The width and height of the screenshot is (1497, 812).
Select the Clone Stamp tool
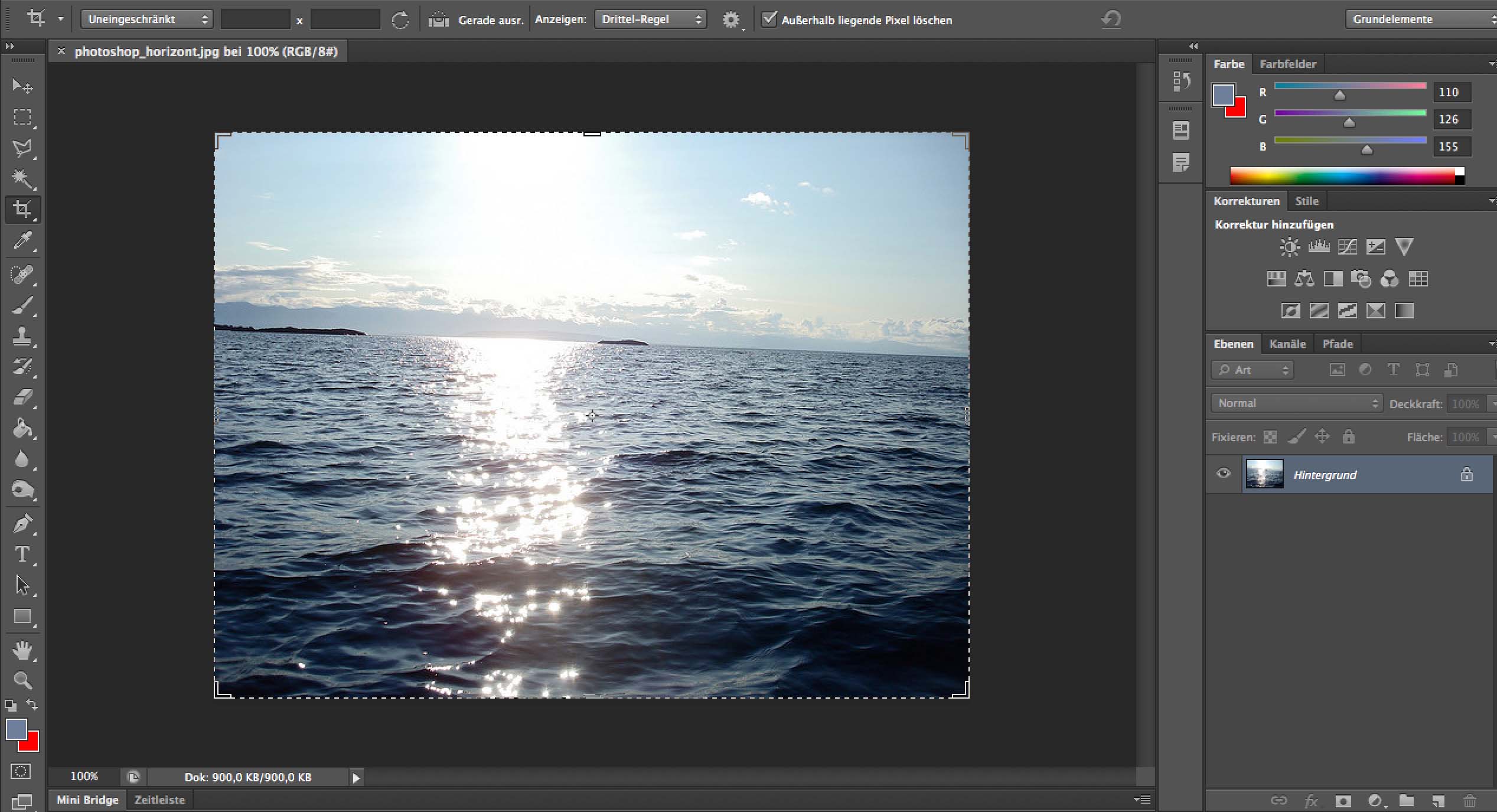(22, 335)
